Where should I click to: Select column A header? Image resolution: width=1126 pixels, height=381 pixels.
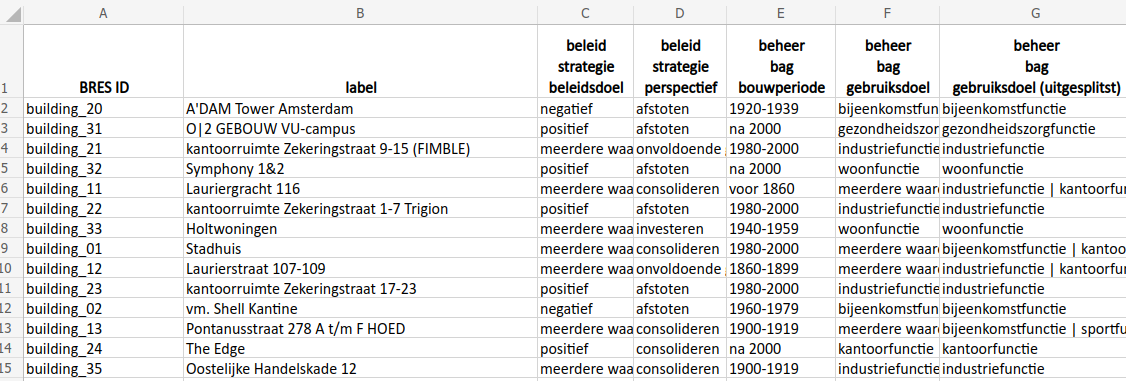103,13
